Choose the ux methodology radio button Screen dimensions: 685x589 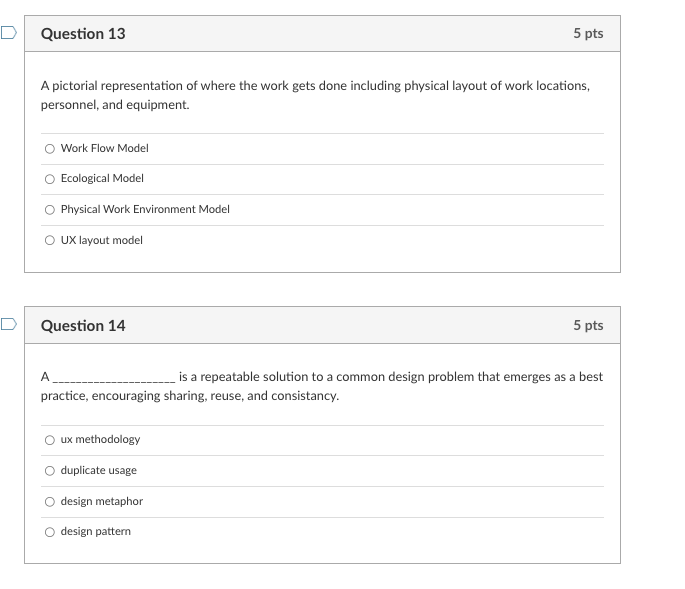[x=50, y=440]
